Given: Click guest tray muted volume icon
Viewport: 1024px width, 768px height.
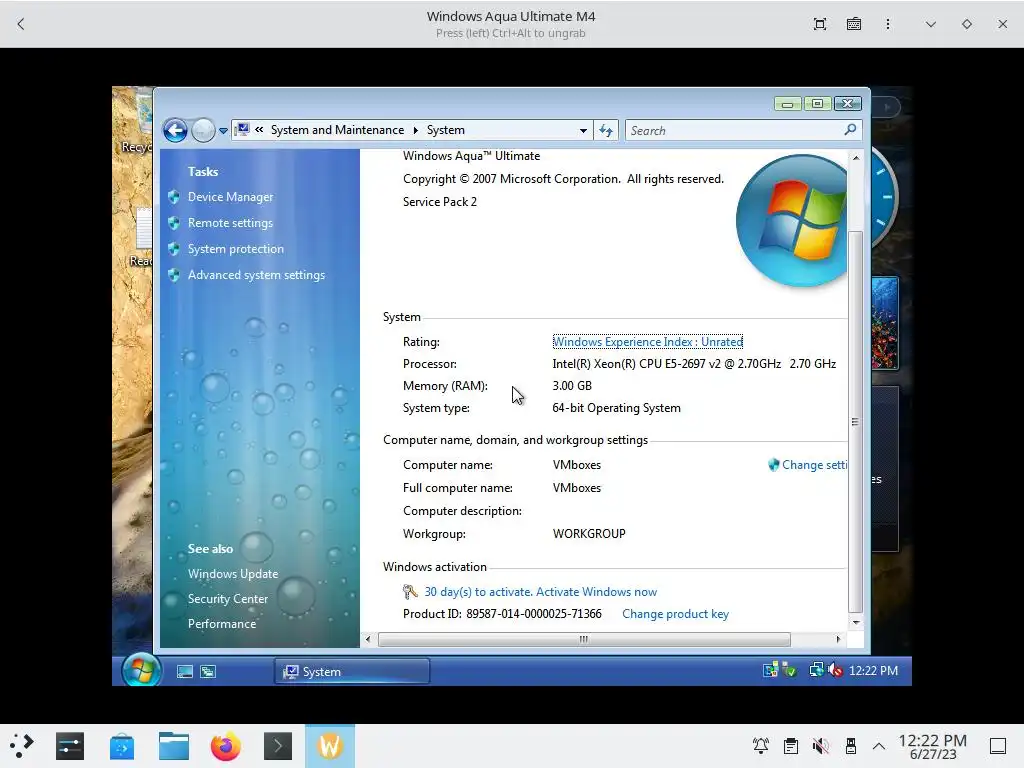Looking at the screenshot, I should click(x=835, y=670).
